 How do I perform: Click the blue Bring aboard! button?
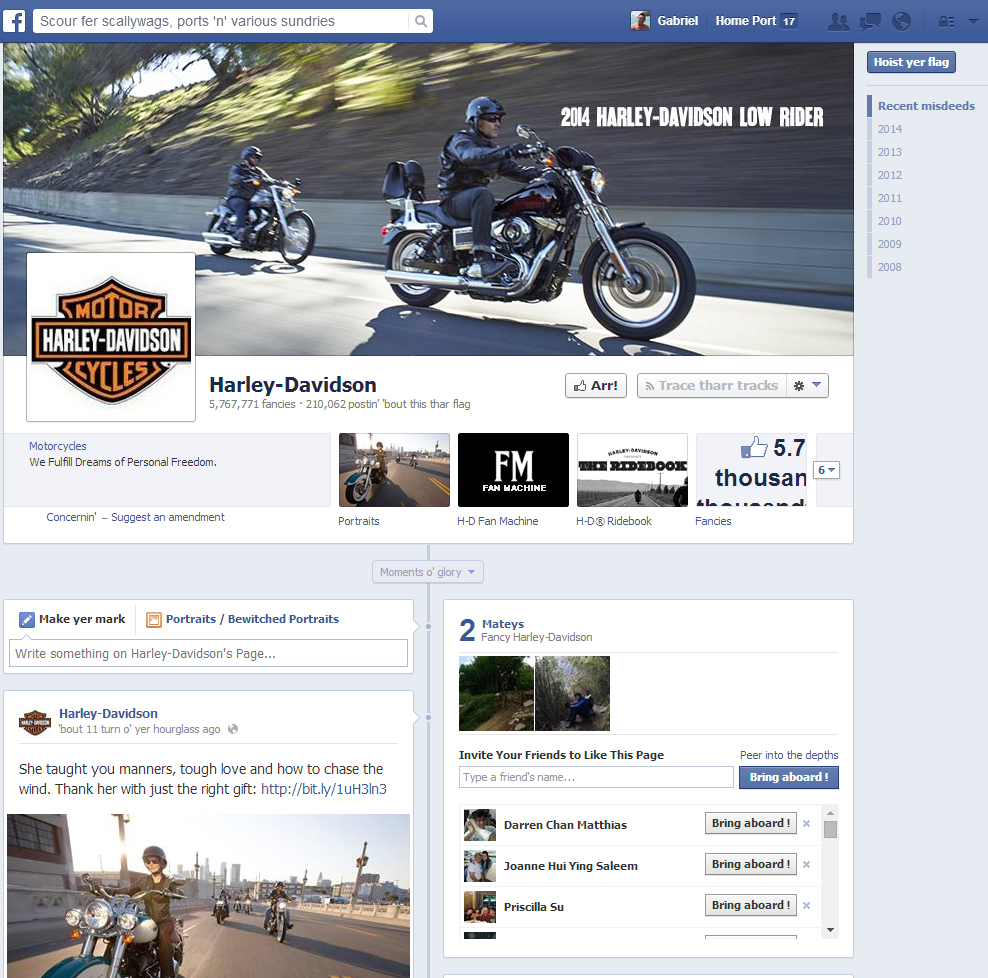789,777
